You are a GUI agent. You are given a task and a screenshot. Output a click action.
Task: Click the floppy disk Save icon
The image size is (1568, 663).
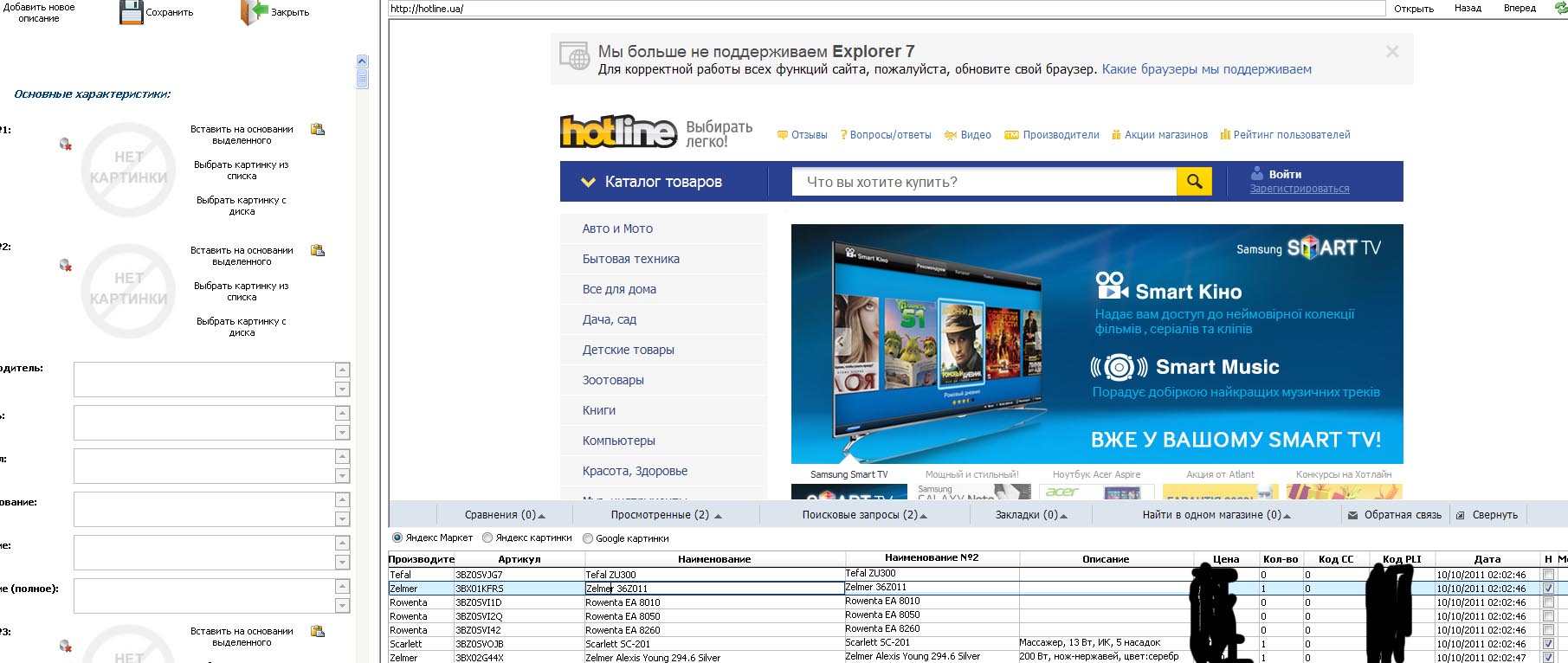coord(131,12)
